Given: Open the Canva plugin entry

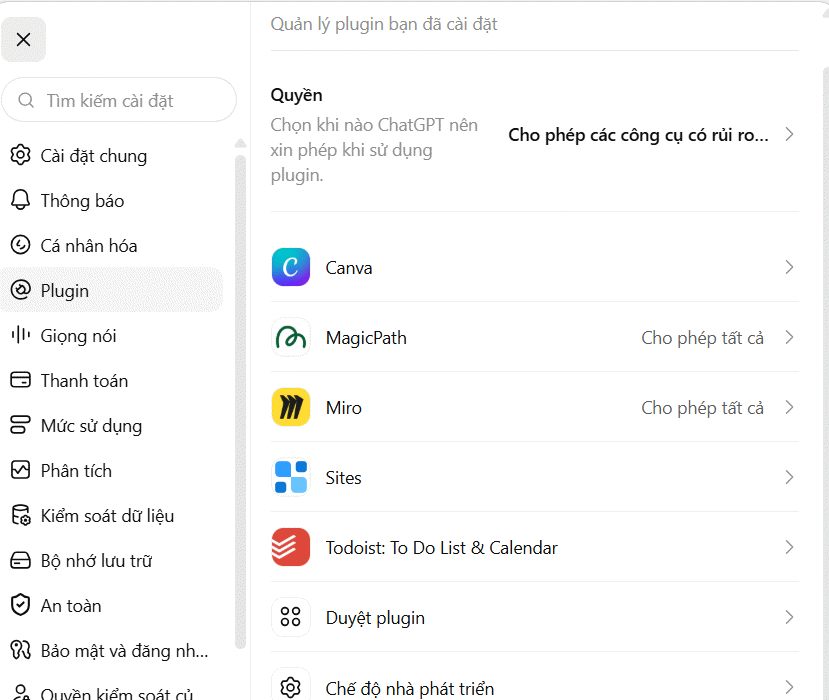Looking at the screenshot, I should (535, 267).
